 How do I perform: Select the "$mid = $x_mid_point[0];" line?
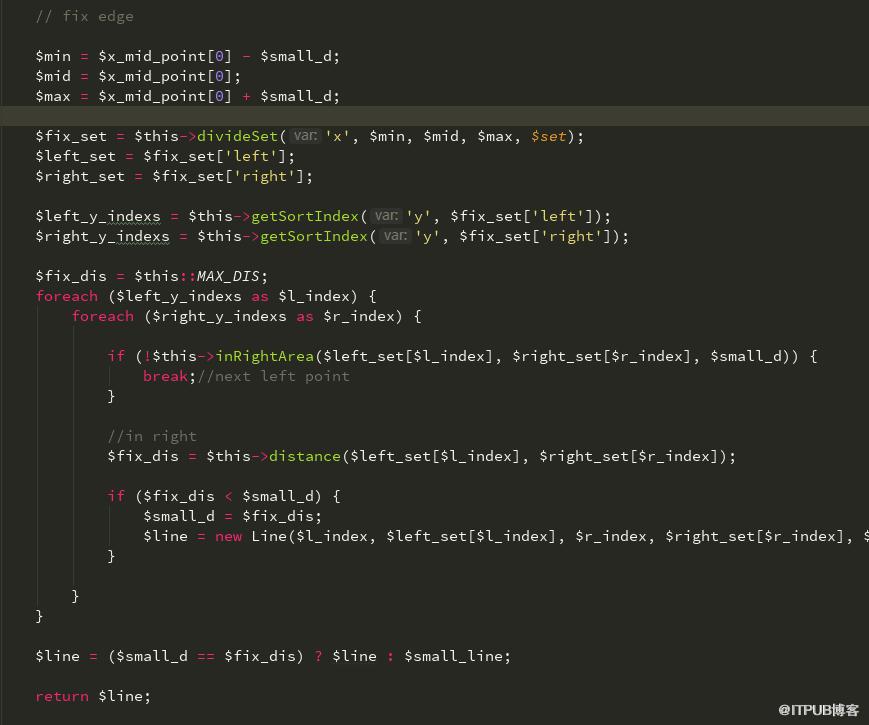click(139, 76)
